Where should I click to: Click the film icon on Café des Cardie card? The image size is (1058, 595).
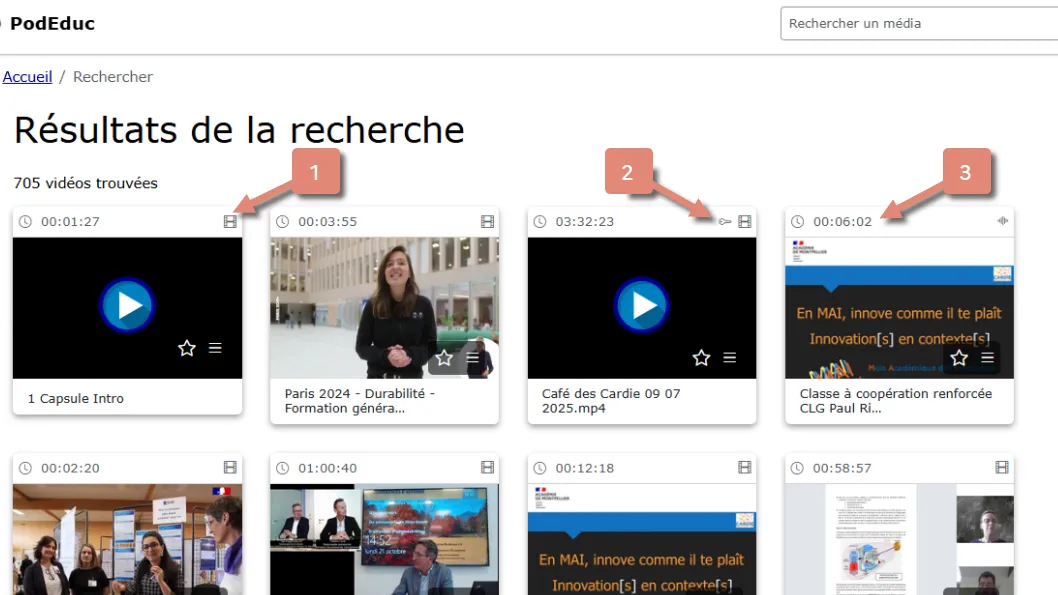(x=744, y=221)
